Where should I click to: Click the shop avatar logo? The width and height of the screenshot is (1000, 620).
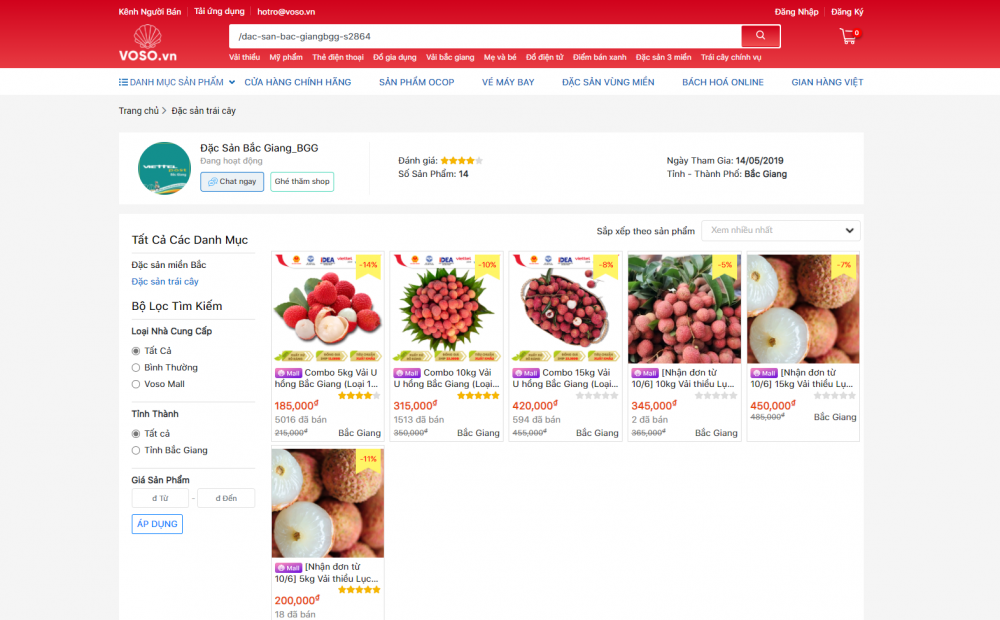164,168
